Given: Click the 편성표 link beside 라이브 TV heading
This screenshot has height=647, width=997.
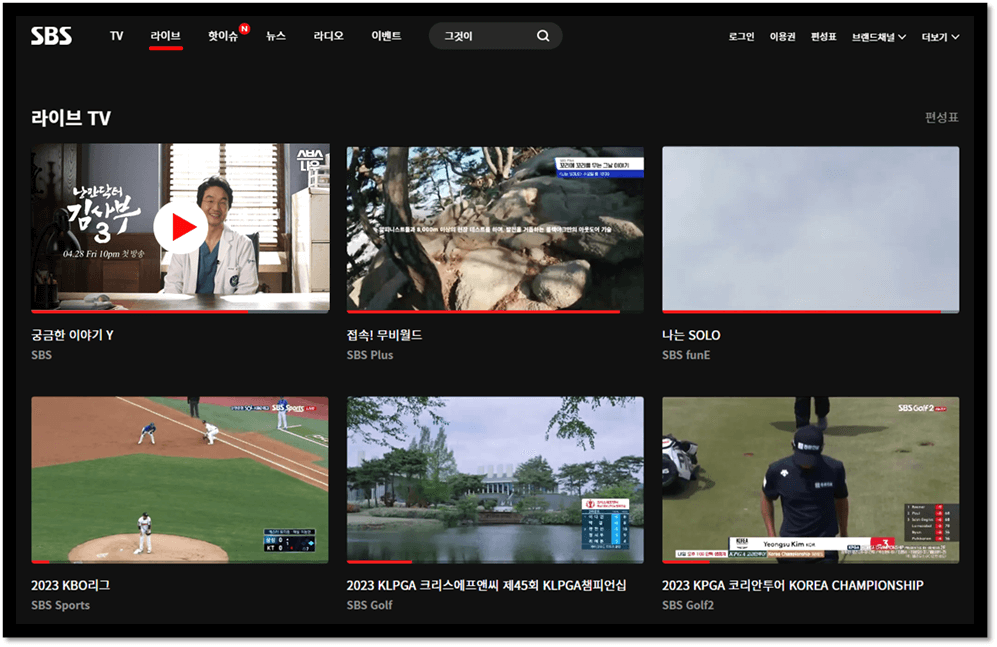Looking at the screenshot, I should 942,117.
